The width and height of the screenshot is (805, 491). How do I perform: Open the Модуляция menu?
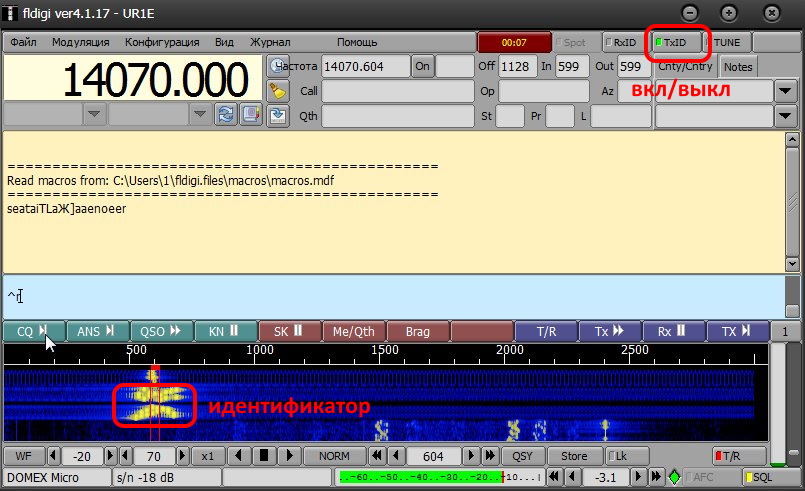coord(81,43)
